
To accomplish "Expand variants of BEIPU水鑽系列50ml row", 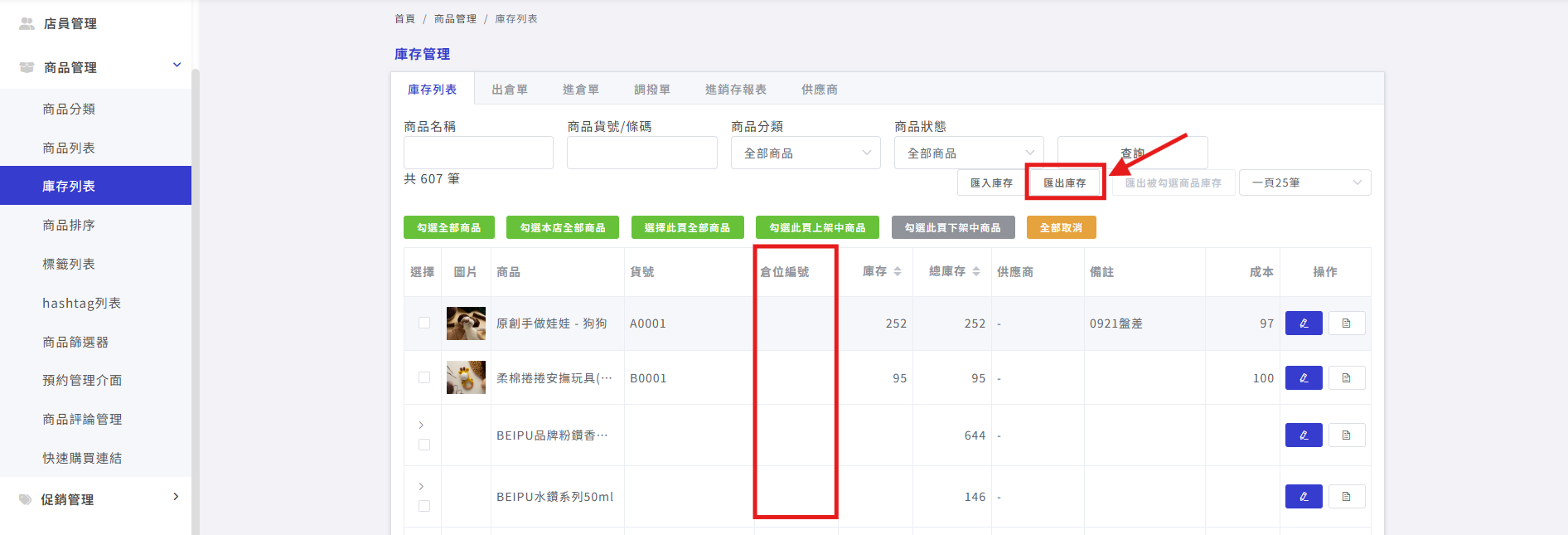I will click(421, 487).
